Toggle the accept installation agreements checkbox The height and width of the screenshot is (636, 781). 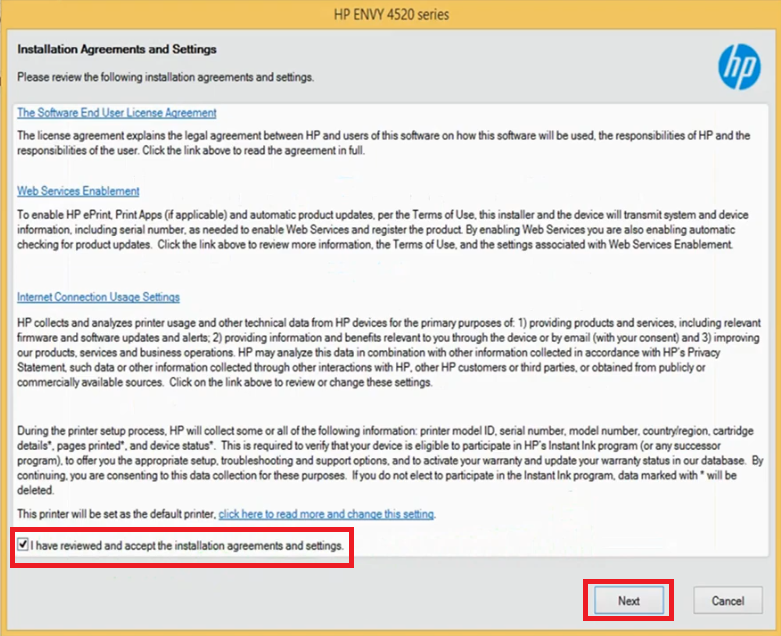(22, 544)
